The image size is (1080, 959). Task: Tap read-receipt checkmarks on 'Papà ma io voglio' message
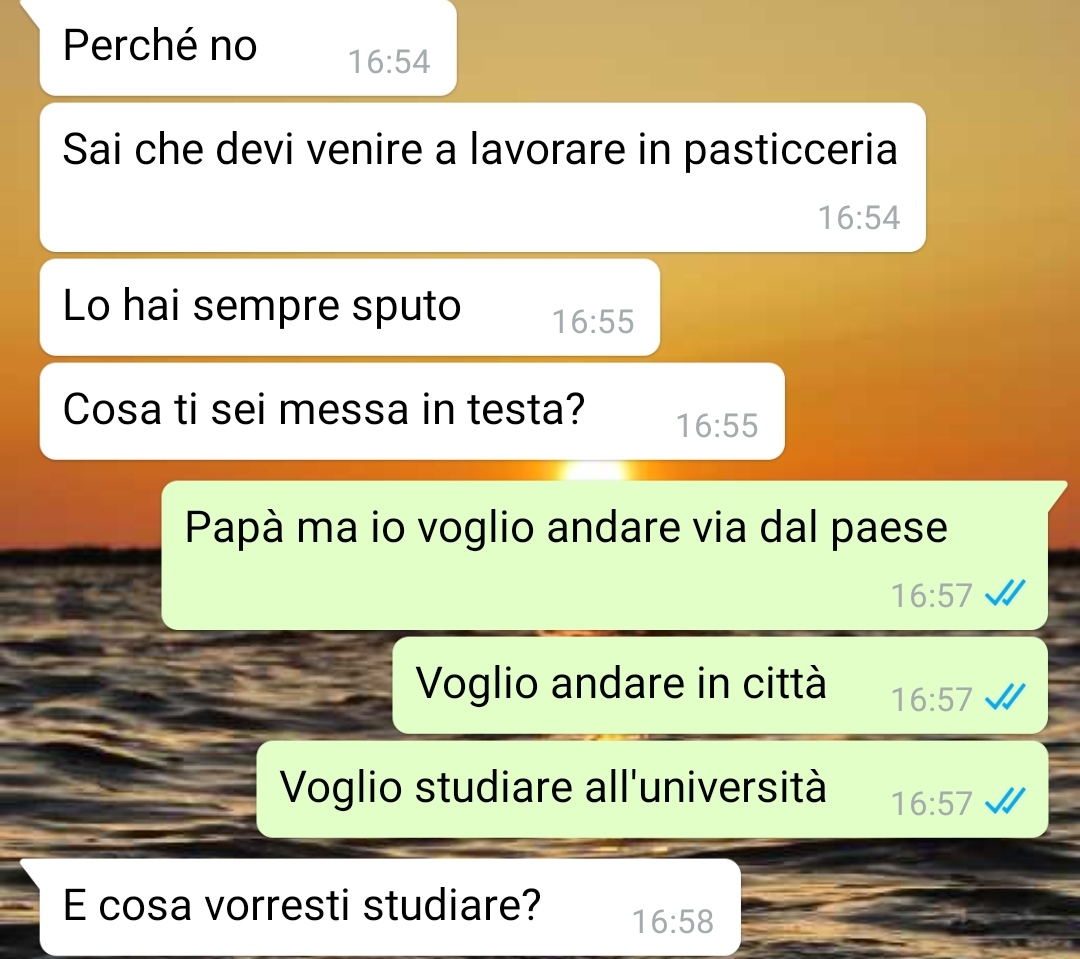pyautogui.click(x=1005, y=593)
